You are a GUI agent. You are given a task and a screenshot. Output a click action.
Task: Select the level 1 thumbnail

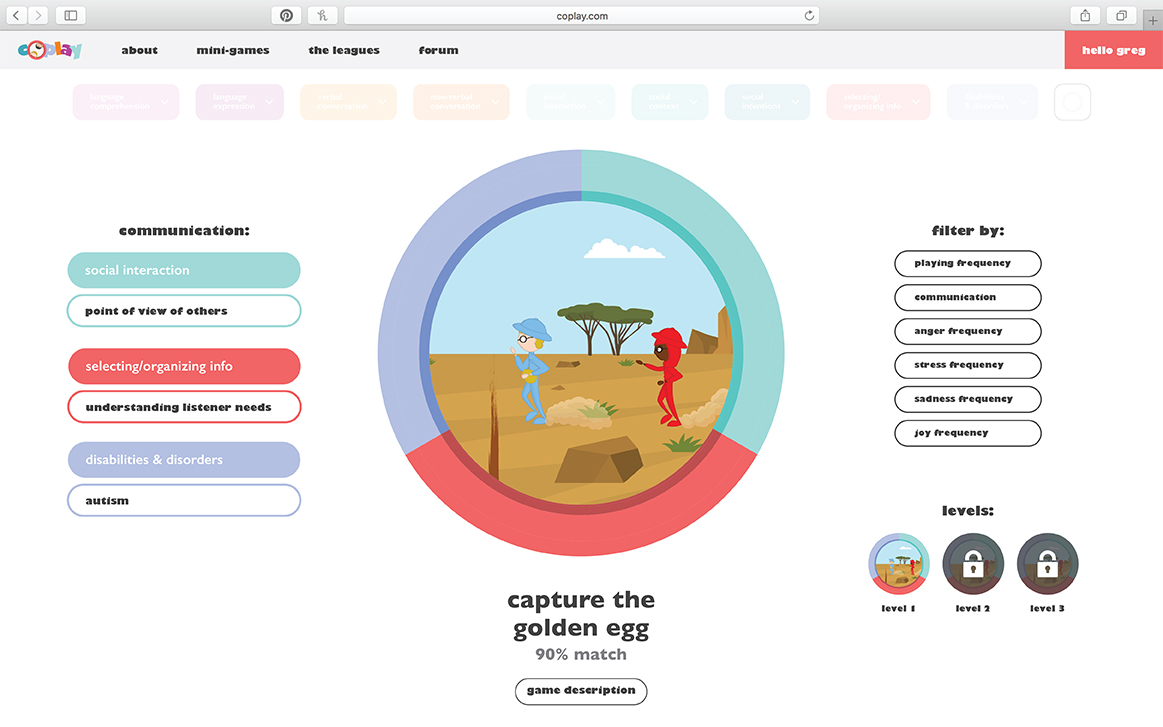click(x=898, y=564)
